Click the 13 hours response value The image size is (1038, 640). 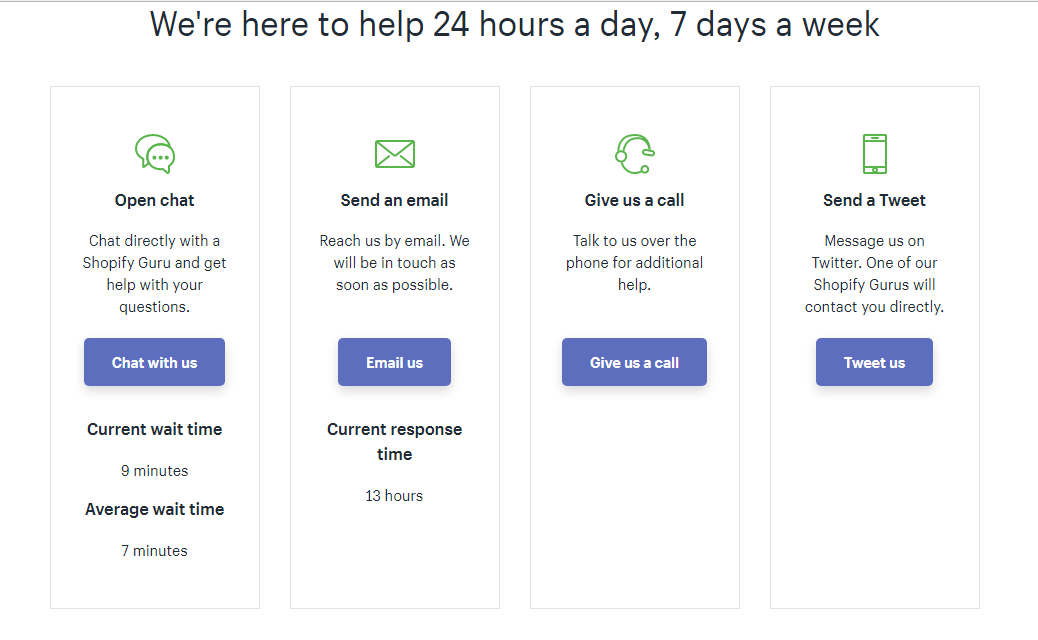pos(394,496)
